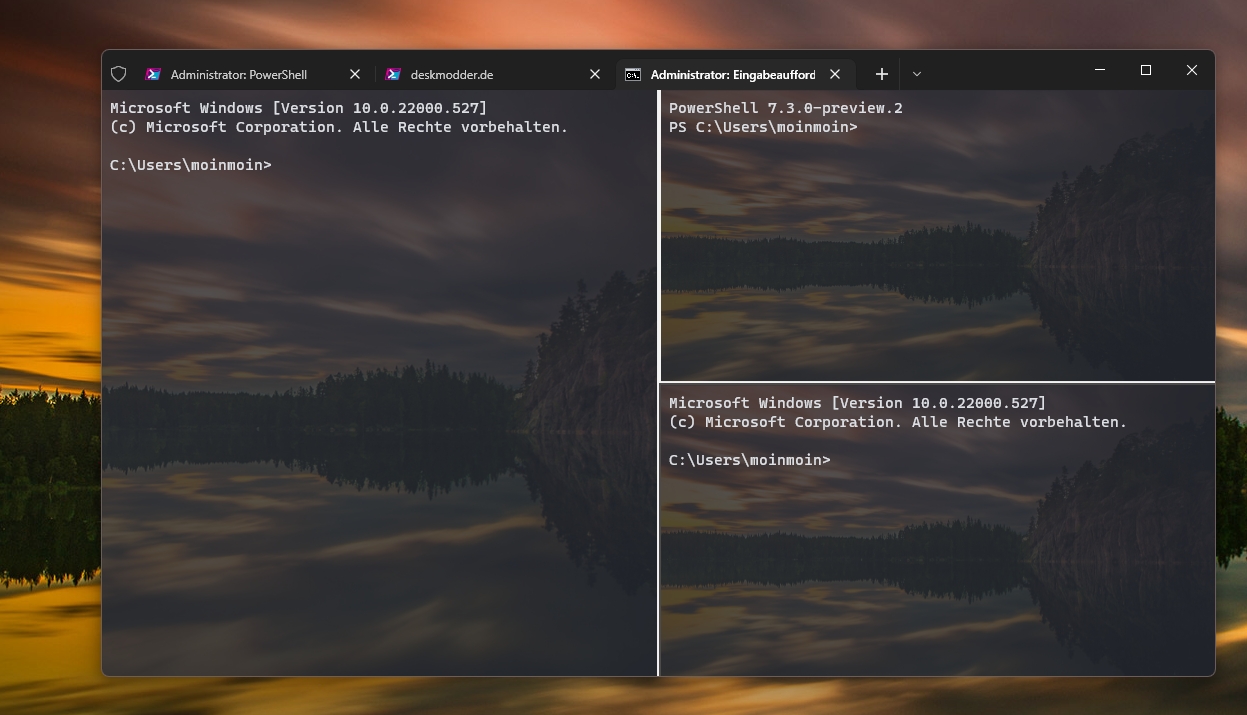Close the Administrator: Eingabeaufforderung tab
Screen dimensions: 1247x715
coord(835,74)
